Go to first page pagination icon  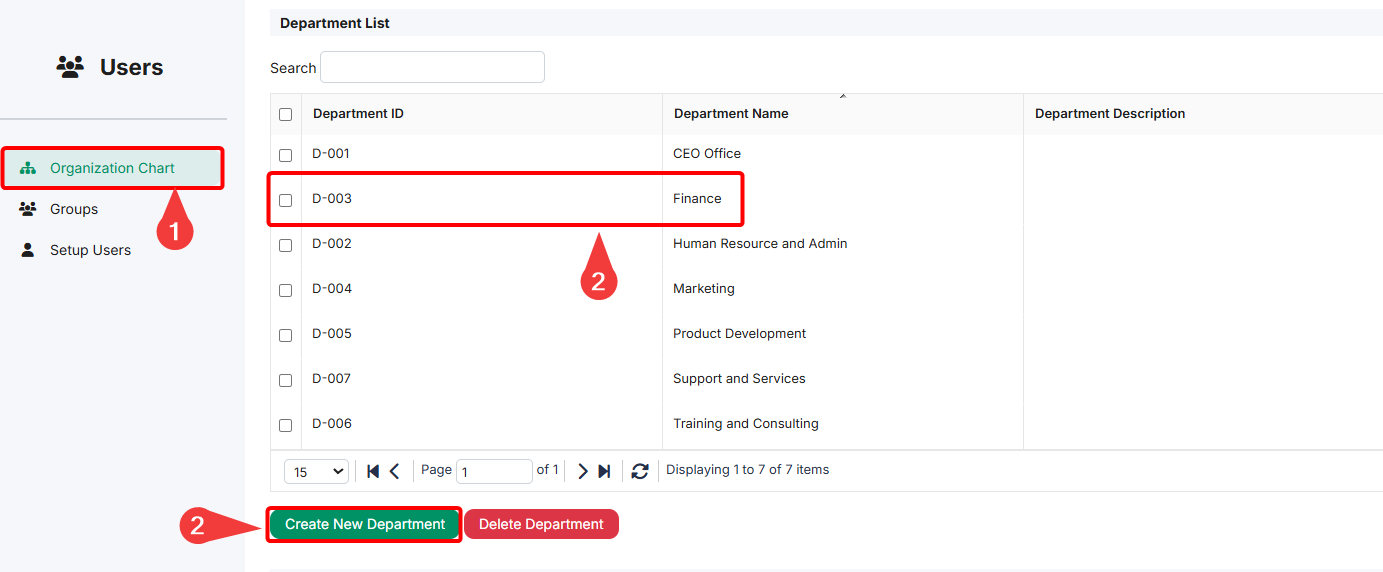[x=373, y=471]
